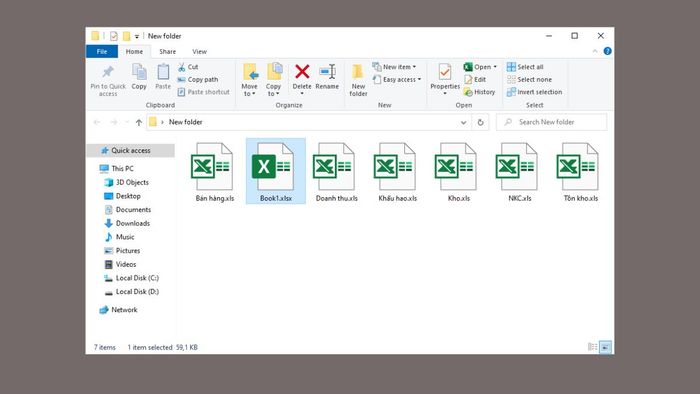Expand address bar history dropdown

(x=463, y=122)
